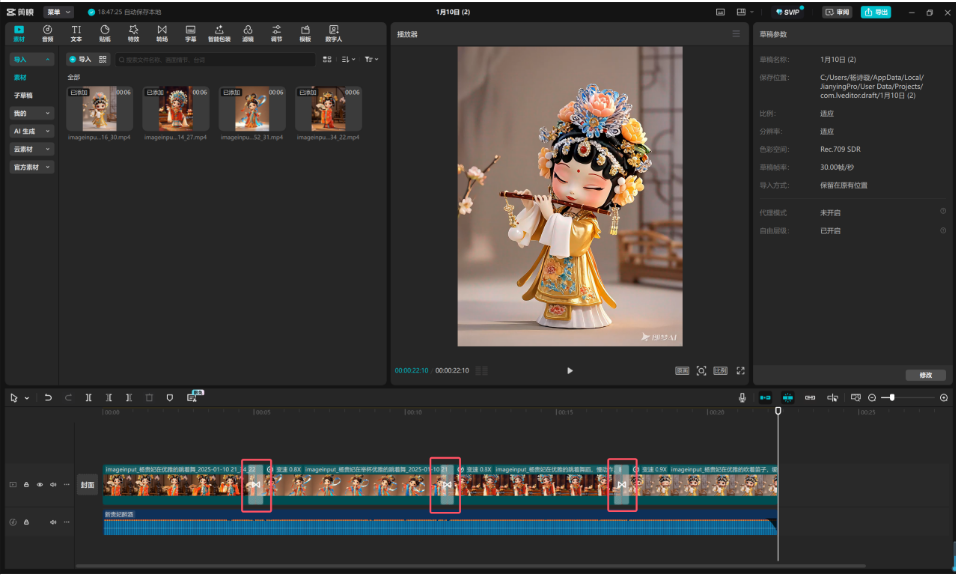Open the 数字人 (Digital Human) icon
The height and width of the screenshot is (575, 956).
tap(334, 33)
